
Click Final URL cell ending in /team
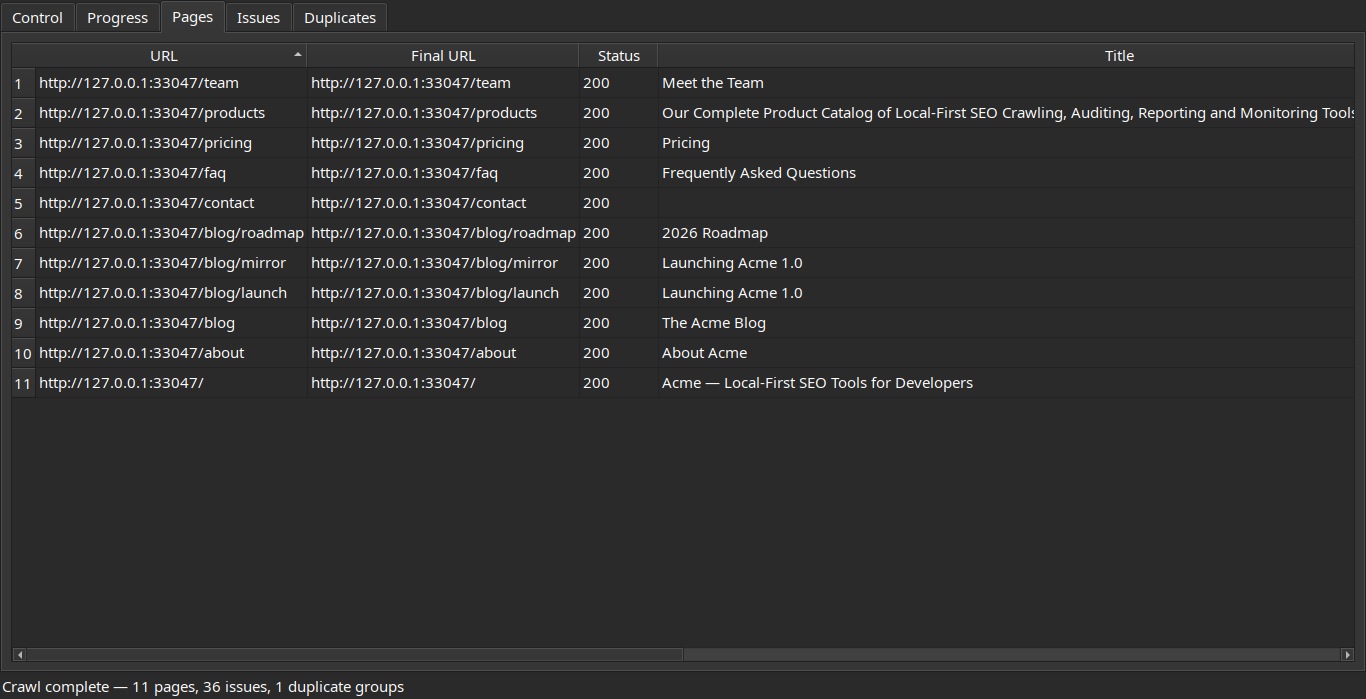[443, 83]
